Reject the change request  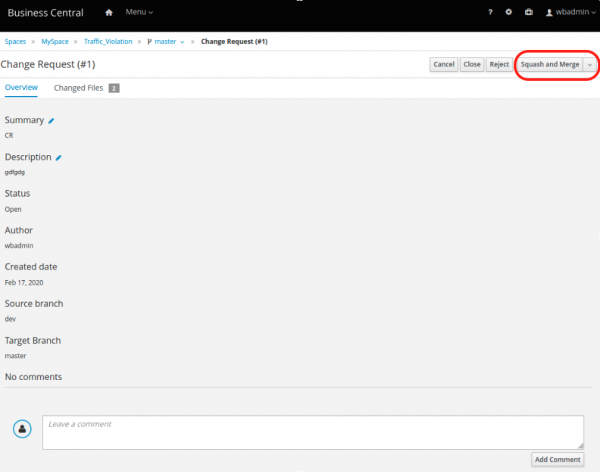tap(499, 64)
